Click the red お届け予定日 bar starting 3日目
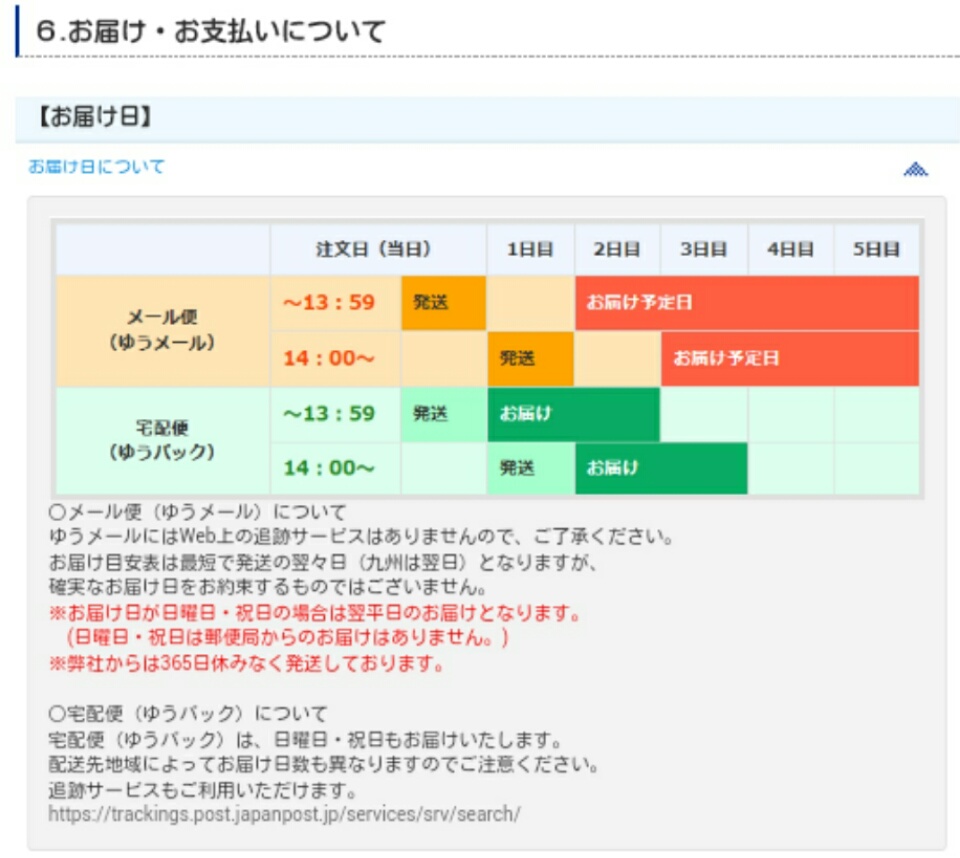The height and width of the screenshot is (858, 960). pyautogui.click(x=790, y=358)
